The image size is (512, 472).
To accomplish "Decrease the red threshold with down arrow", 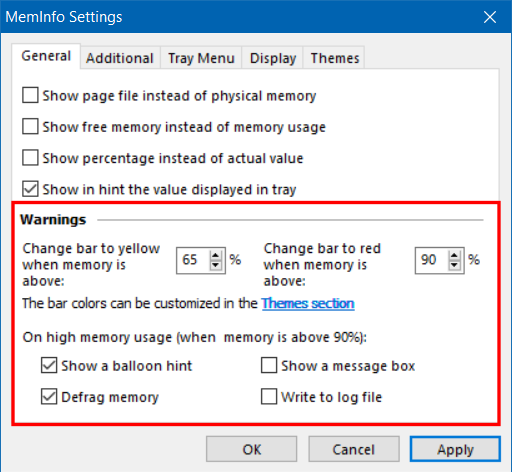I will pyautogui.click(x=454, y=265).
